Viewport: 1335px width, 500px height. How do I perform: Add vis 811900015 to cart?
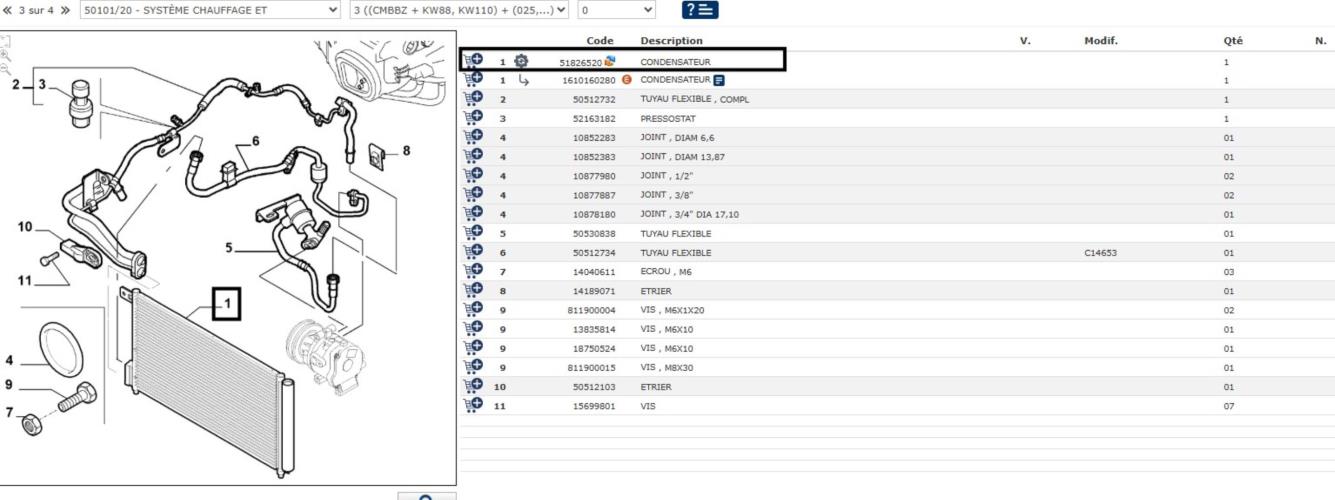click(474, 367)
